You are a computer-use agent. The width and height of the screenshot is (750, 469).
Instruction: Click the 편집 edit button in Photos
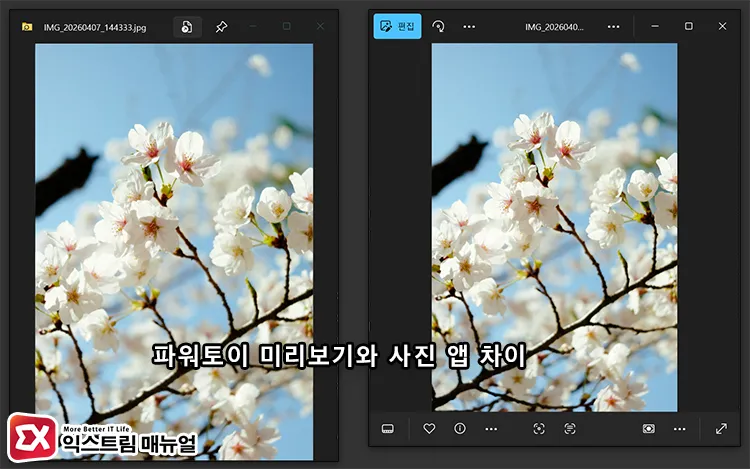coord(397,26)
